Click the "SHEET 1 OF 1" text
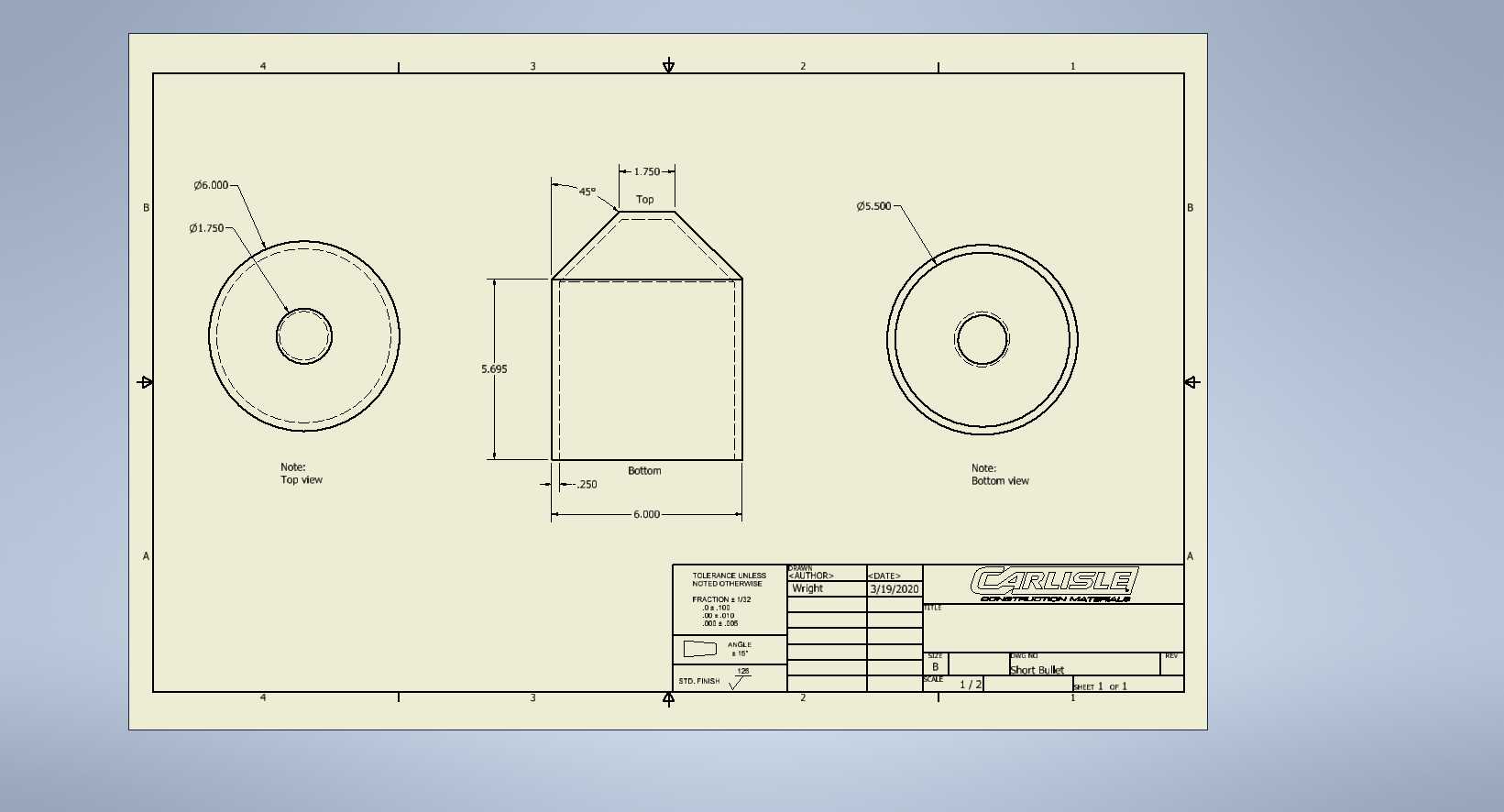The width and height of the screenshot is (1504, 812). click(1100, 686)
